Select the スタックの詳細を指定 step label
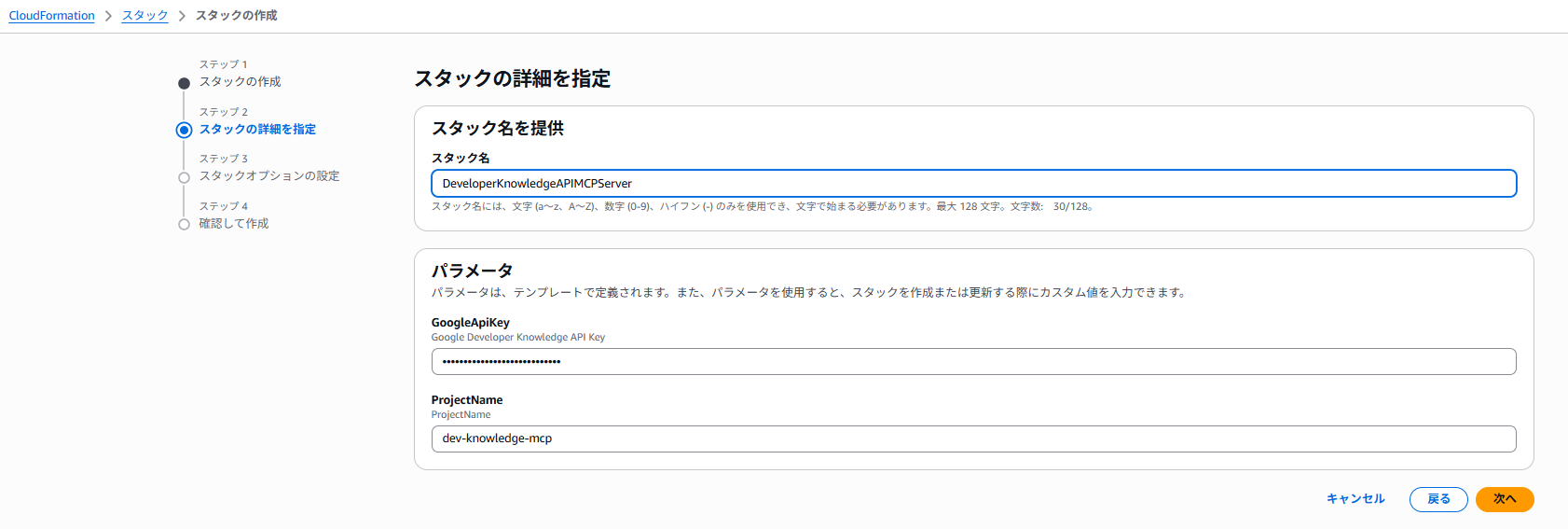The width and height of the screenshot is (1568, 529). (257, 130)
